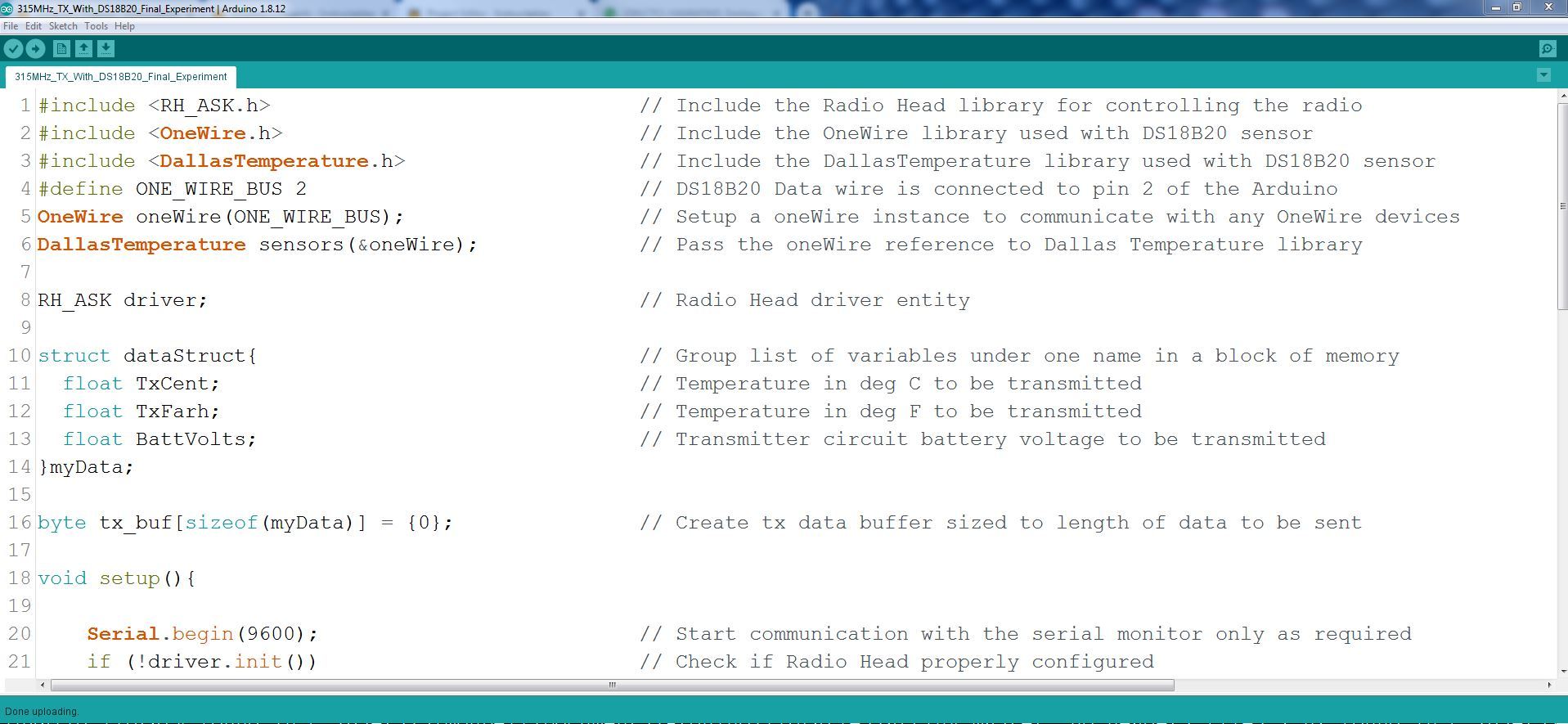
Task: Click 'sensors(&oneWire);' on line 6
Action: click(x=368, y=245)
